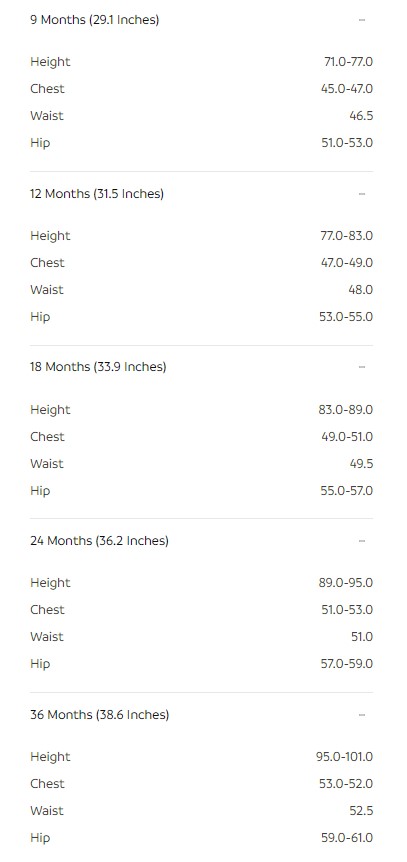Viewport: 407px width, 862px height.
Task: Select the chest value 47.0-49.0
Action: tap(346, 263)
